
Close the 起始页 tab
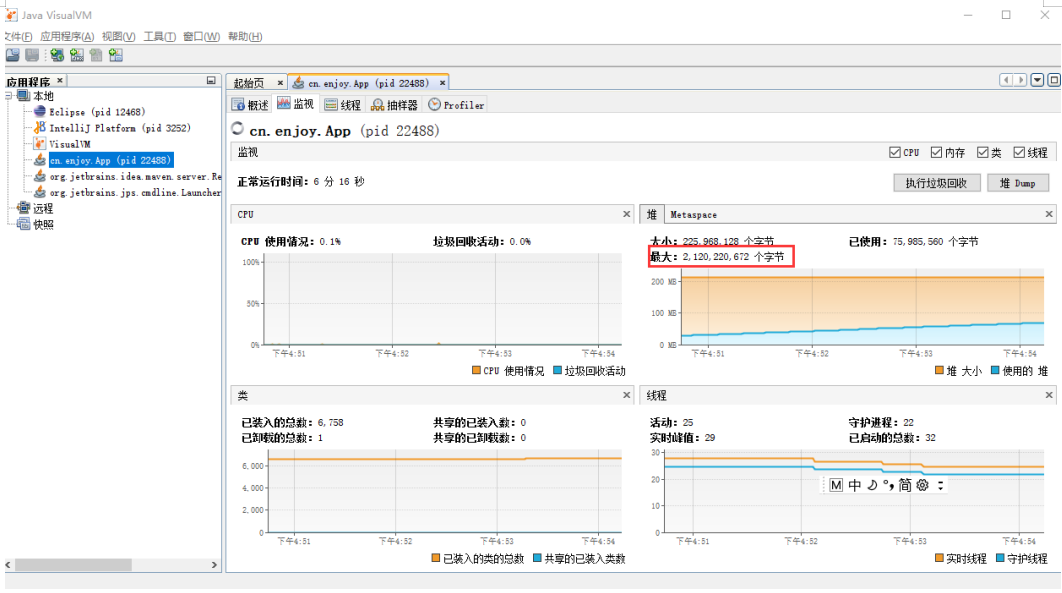[280, 83]
